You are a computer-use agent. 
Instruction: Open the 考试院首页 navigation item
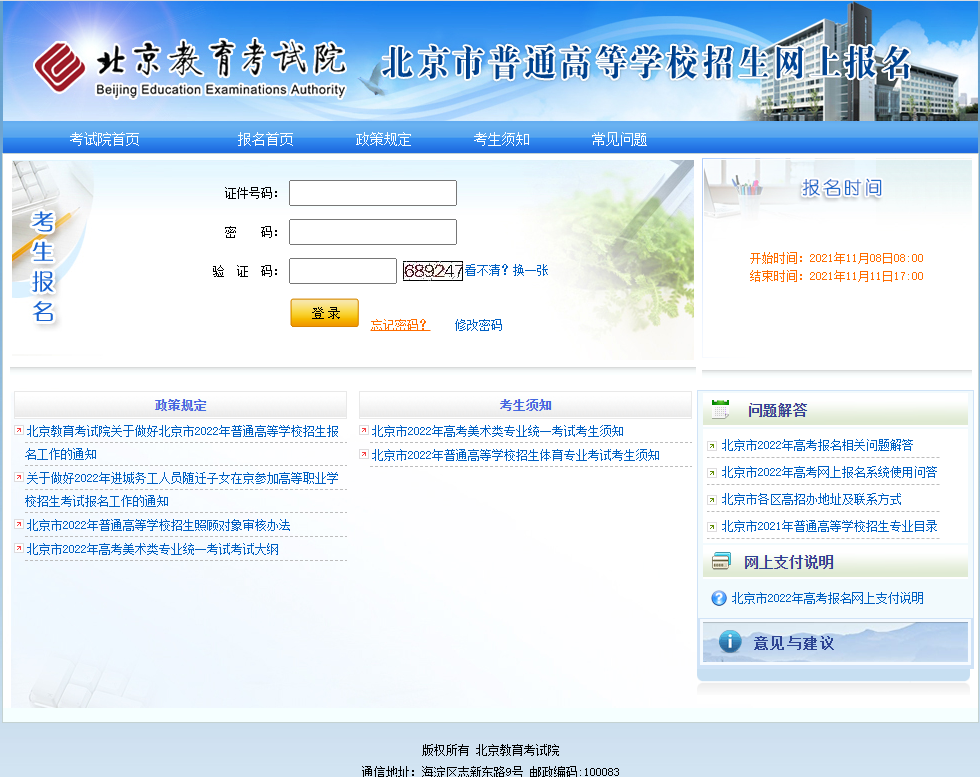(104, 139)
